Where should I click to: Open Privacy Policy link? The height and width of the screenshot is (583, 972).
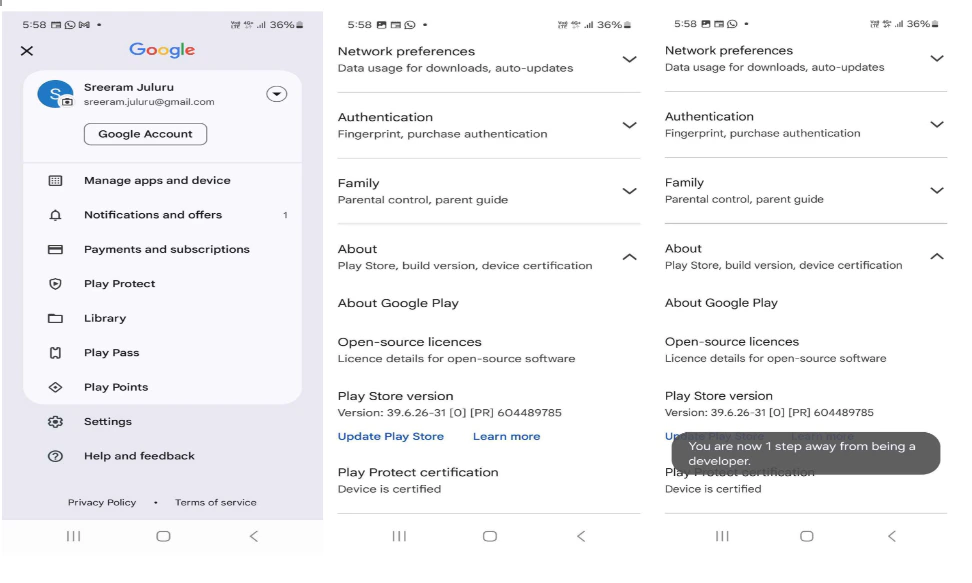102,502
